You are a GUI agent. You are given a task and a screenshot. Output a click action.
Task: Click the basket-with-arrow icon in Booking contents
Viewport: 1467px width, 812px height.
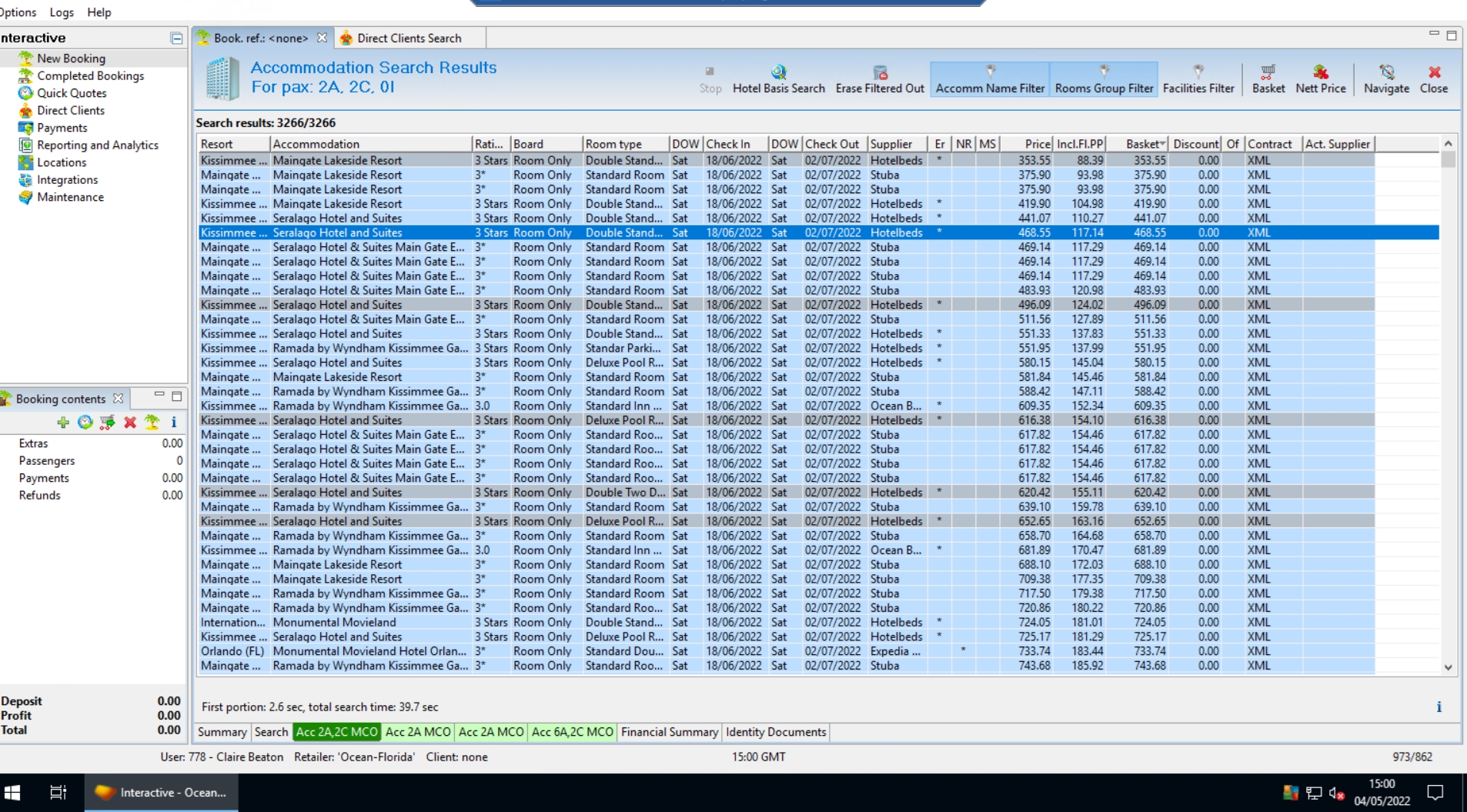[107, 422]
